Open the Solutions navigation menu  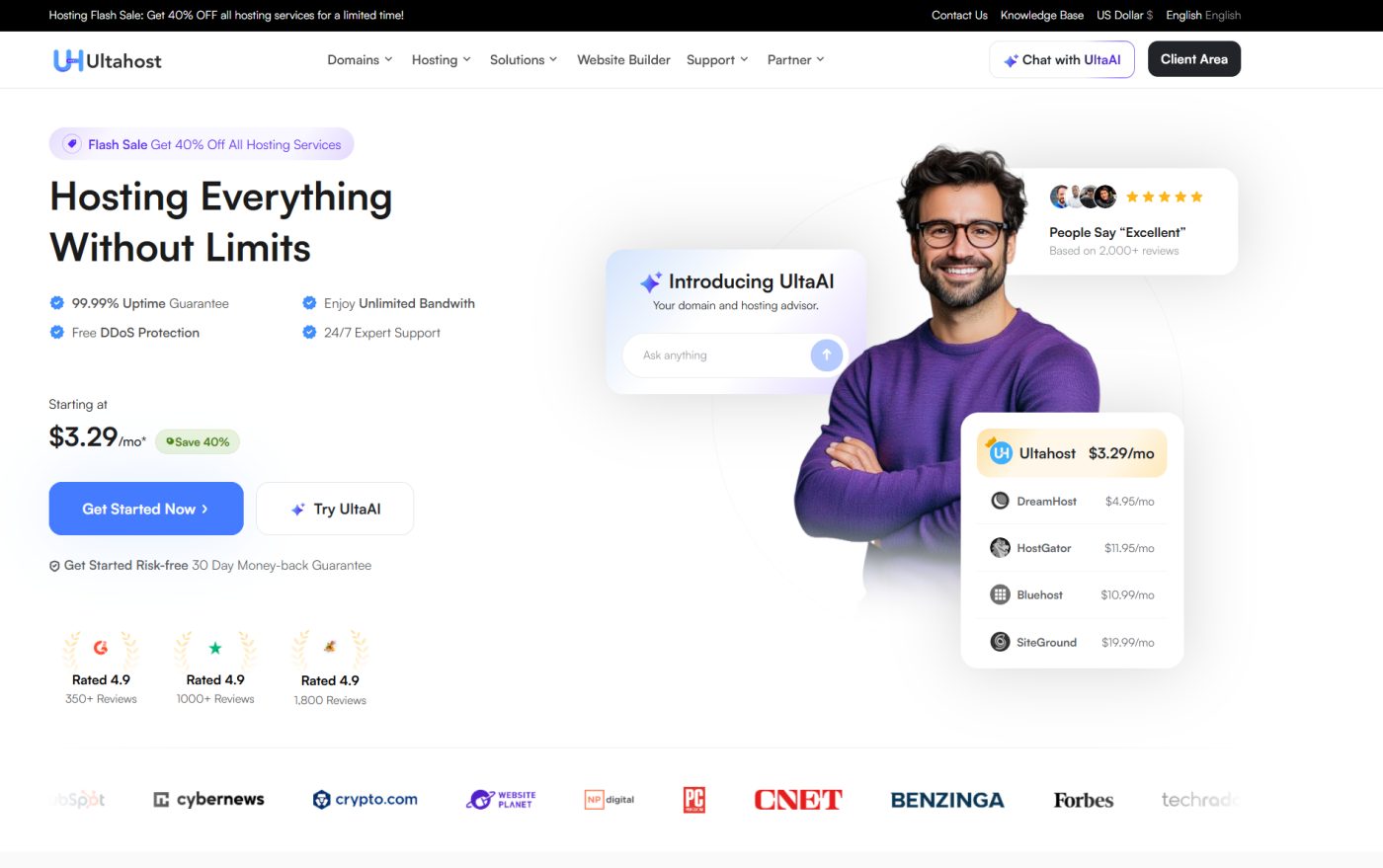[524, 60]
